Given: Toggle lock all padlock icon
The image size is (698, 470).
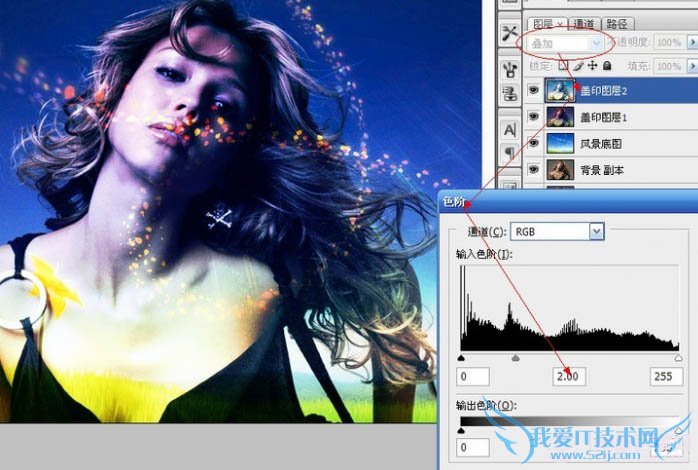Looking at the screenshot, I should 607,66.
